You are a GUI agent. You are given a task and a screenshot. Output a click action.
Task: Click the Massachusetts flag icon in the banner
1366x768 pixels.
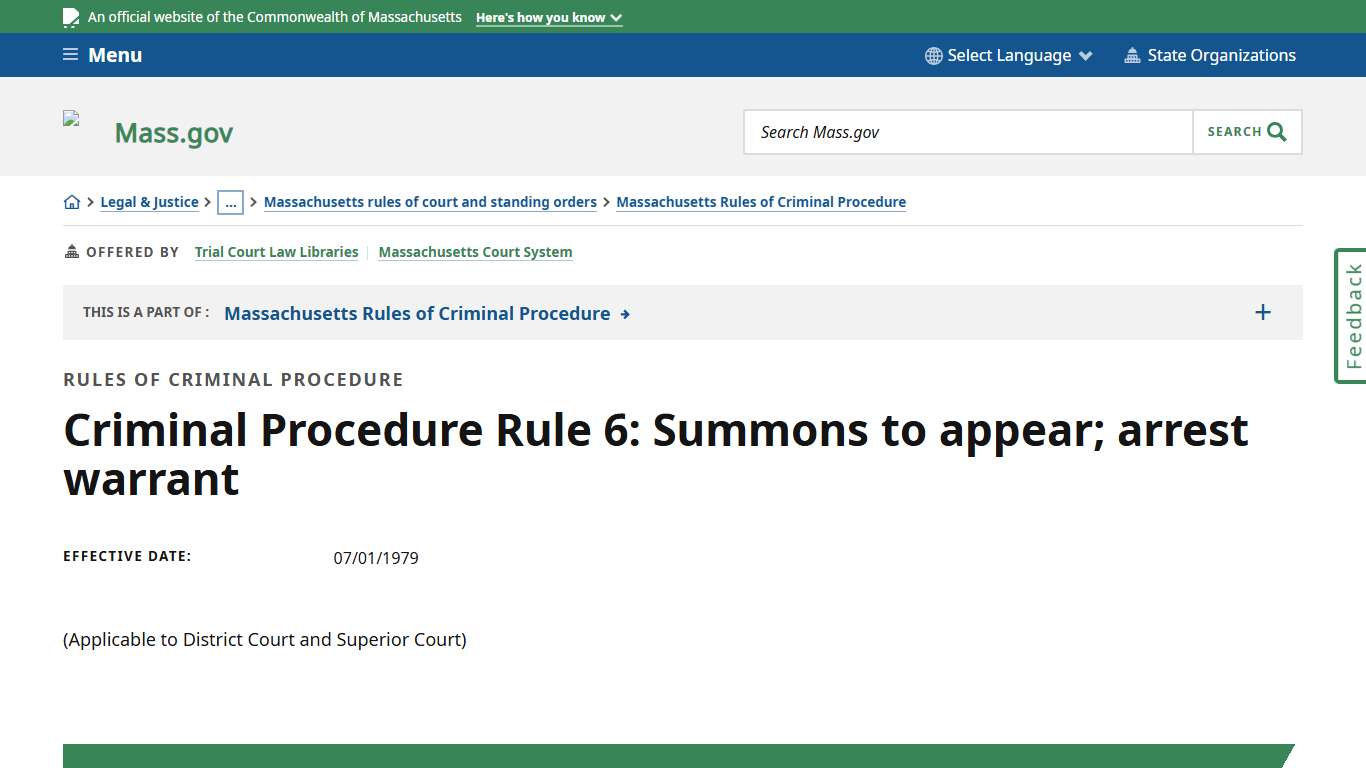point(70,16)
